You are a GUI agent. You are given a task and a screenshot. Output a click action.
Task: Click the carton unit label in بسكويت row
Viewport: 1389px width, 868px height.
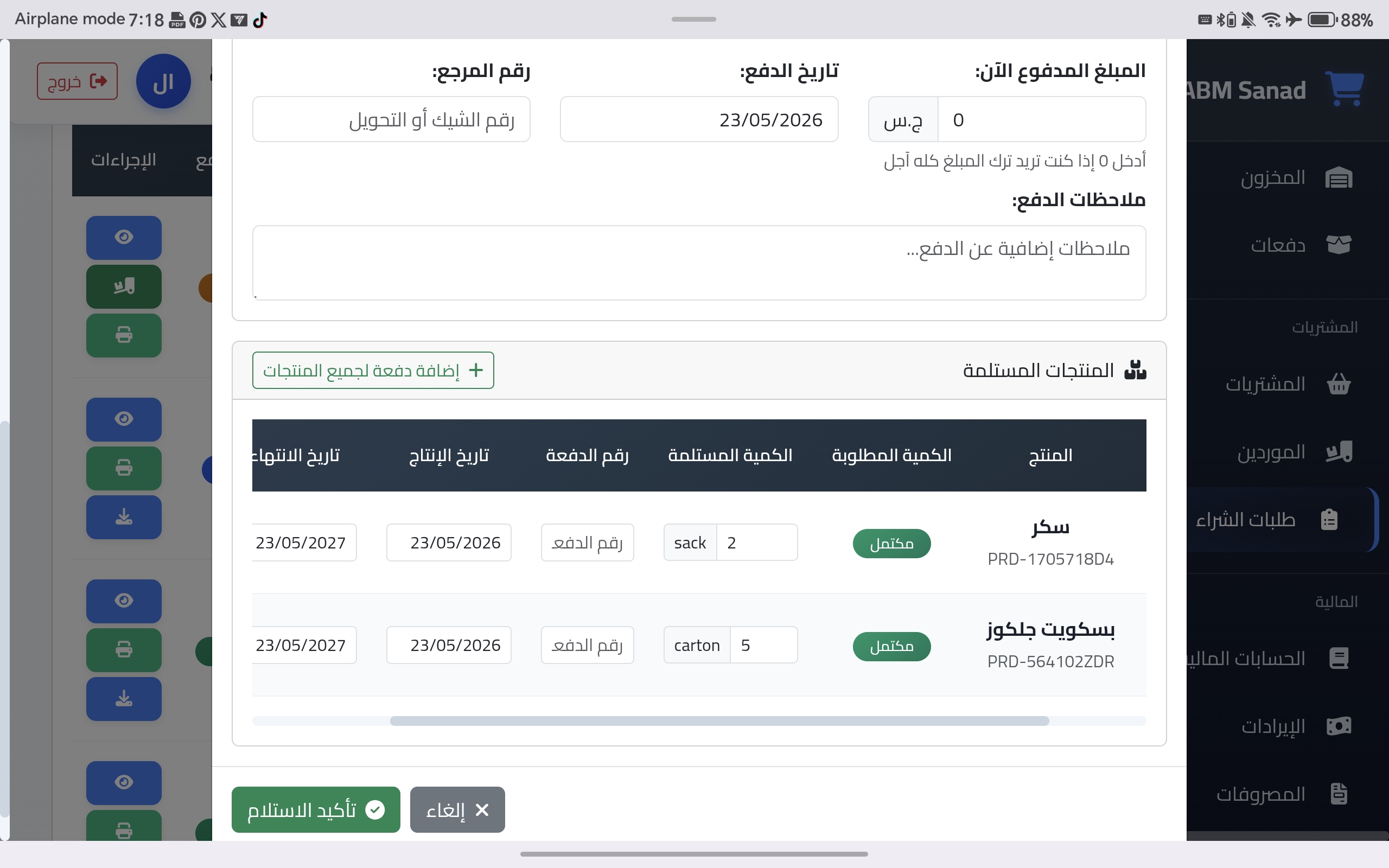point(697,645)
